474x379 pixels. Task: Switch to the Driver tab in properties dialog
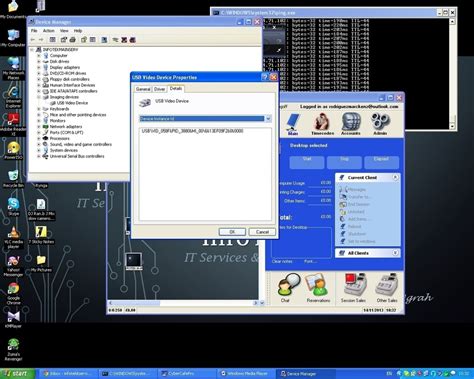pyautogui.click(x=159, y=89)
